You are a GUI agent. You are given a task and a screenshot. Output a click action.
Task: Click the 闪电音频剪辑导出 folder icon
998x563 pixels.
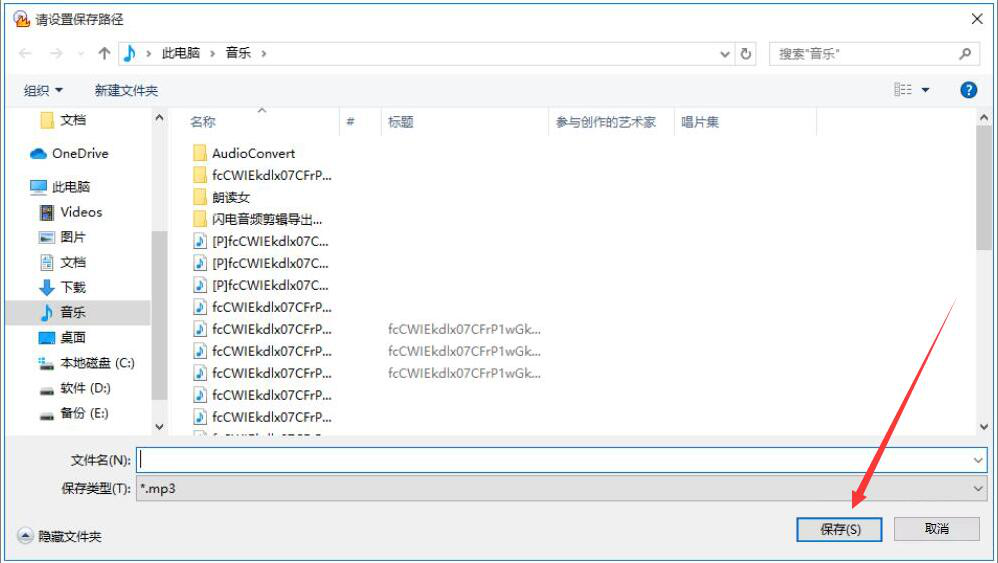200,219
